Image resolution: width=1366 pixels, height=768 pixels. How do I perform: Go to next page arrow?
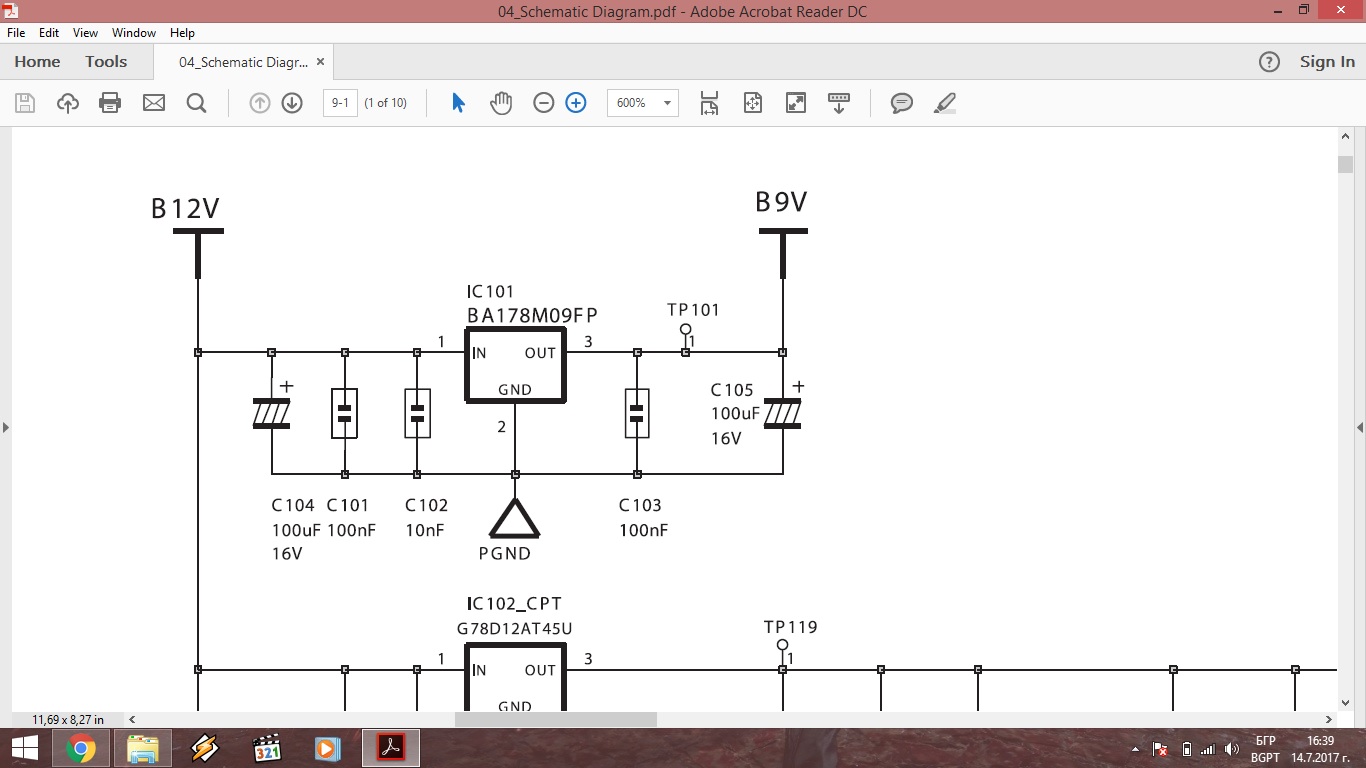pyautogui.click(x=292, y=103)
